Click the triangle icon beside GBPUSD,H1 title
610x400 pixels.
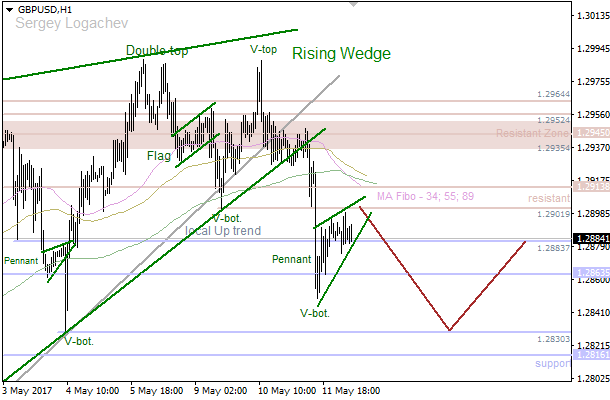pyautogui.click(x=7, y=8)
